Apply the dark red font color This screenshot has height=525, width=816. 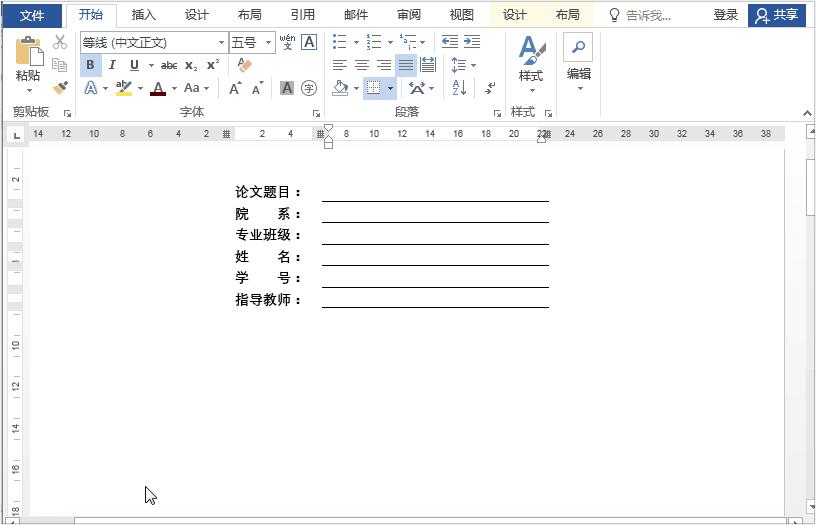coord(158,88)
